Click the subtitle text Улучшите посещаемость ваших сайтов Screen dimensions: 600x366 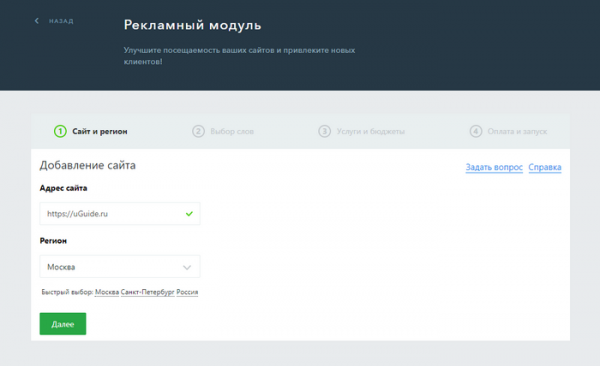[239, 56]
